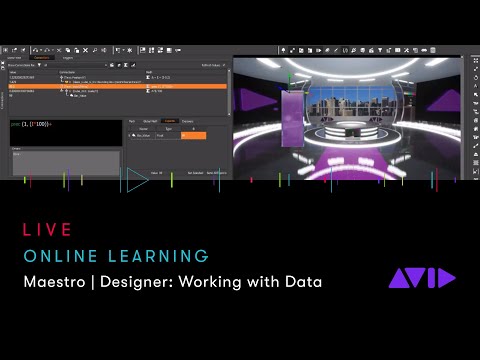Select the circle rotate tool in the right sidebar
Screen dimensions: 480x360
[476, 77]
